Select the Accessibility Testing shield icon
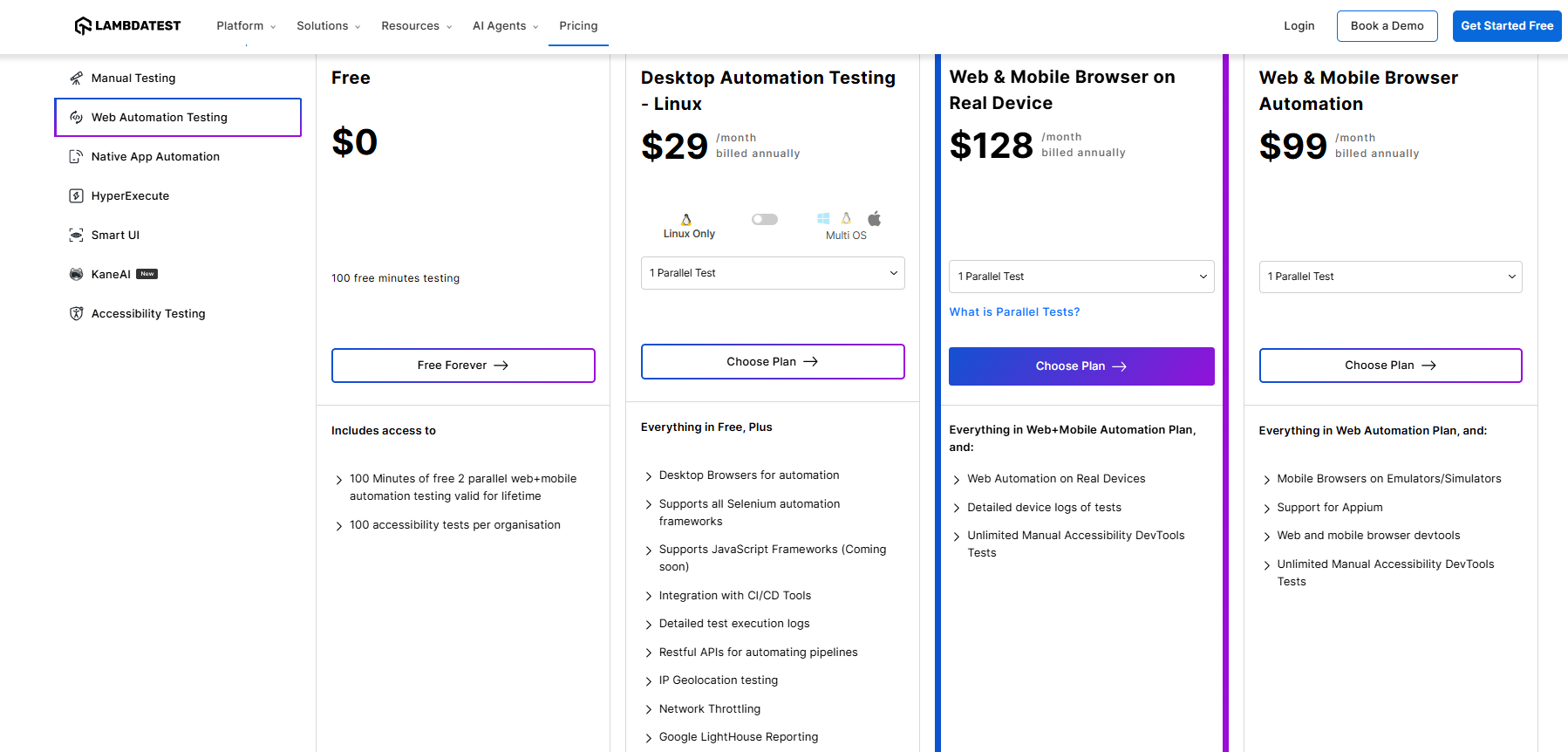 pyautogui.click(x=77, y=313)
